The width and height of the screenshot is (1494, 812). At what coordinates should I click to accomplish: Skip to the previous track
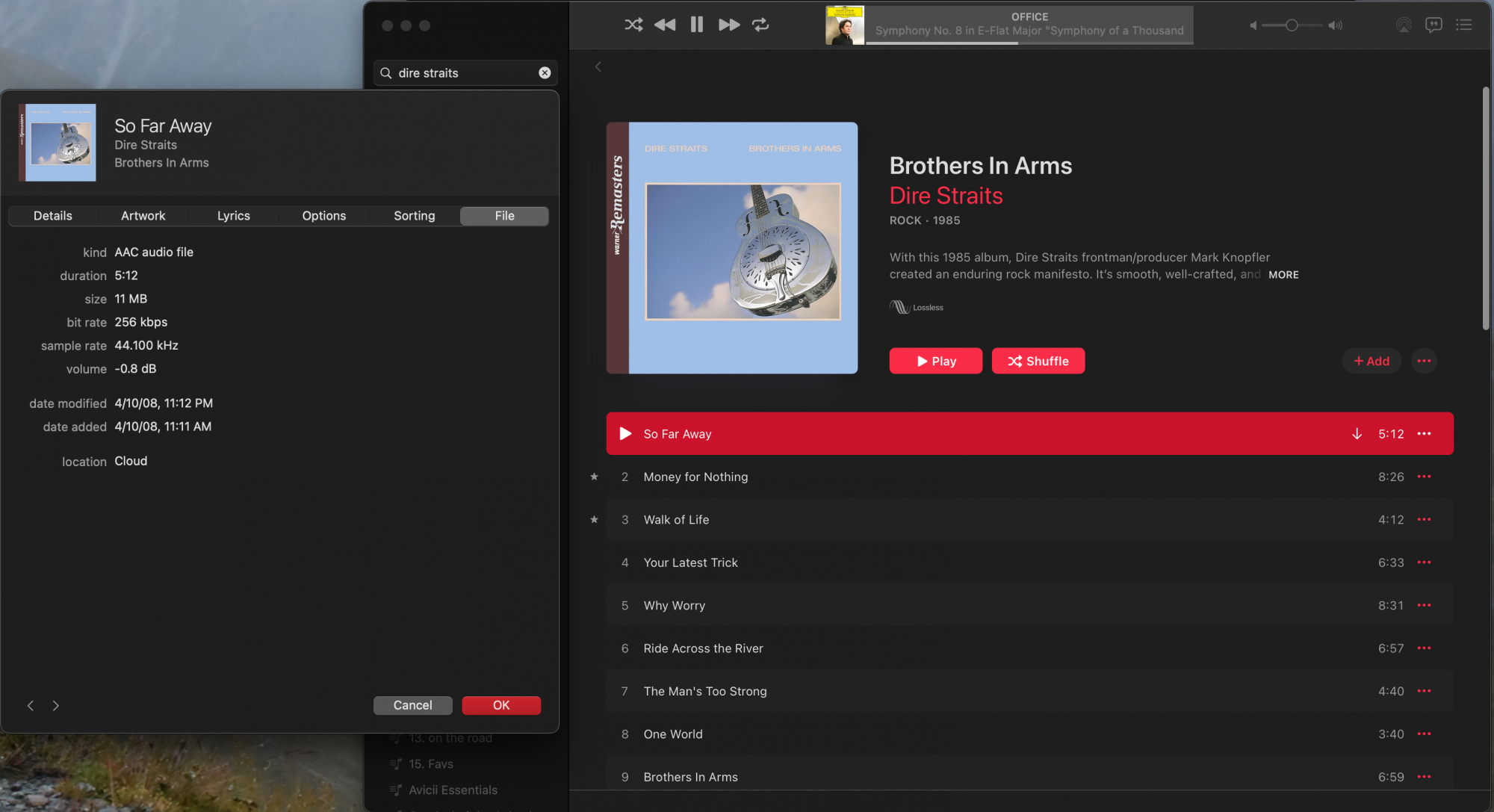point(664,25)
